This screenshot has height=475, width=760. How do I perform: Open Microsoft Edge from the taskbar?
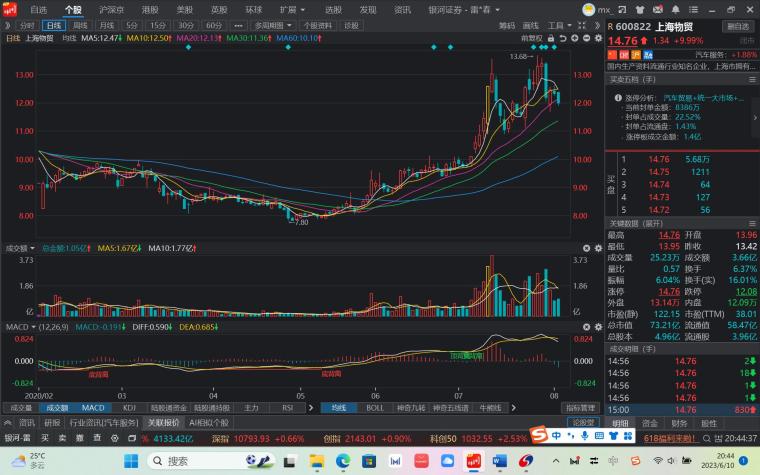pos(343,460)
